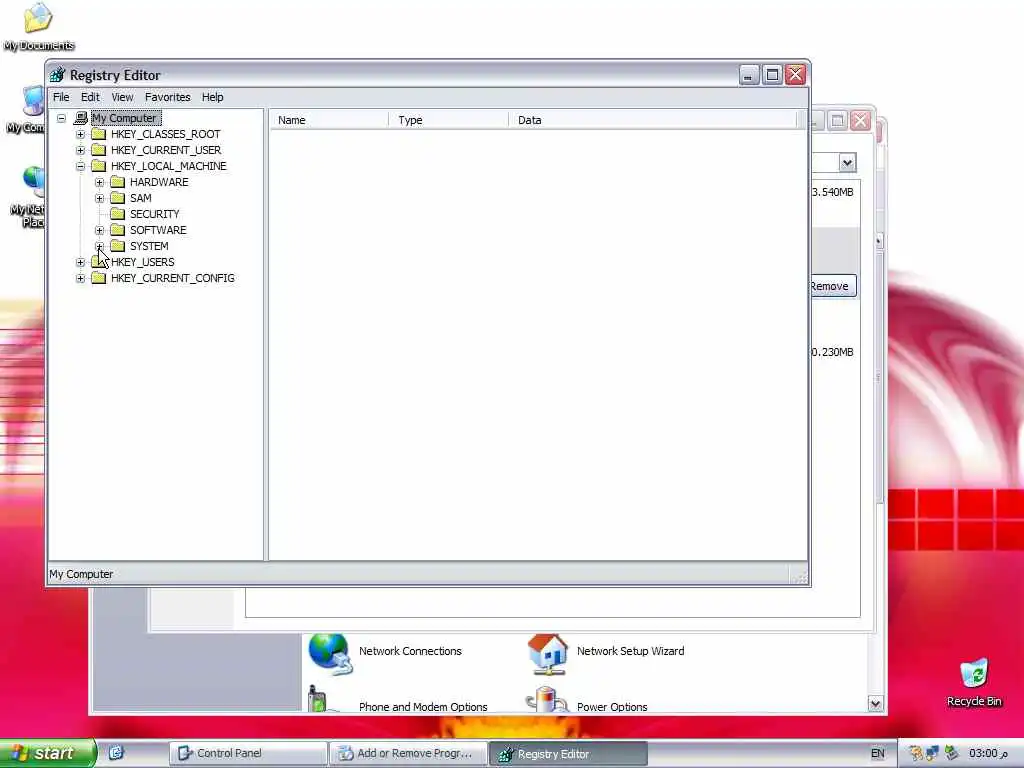1024x768 pixels.
Task: Click Registry Editor taskbar button
Action: pyautogui.click(x=568, y=754)
